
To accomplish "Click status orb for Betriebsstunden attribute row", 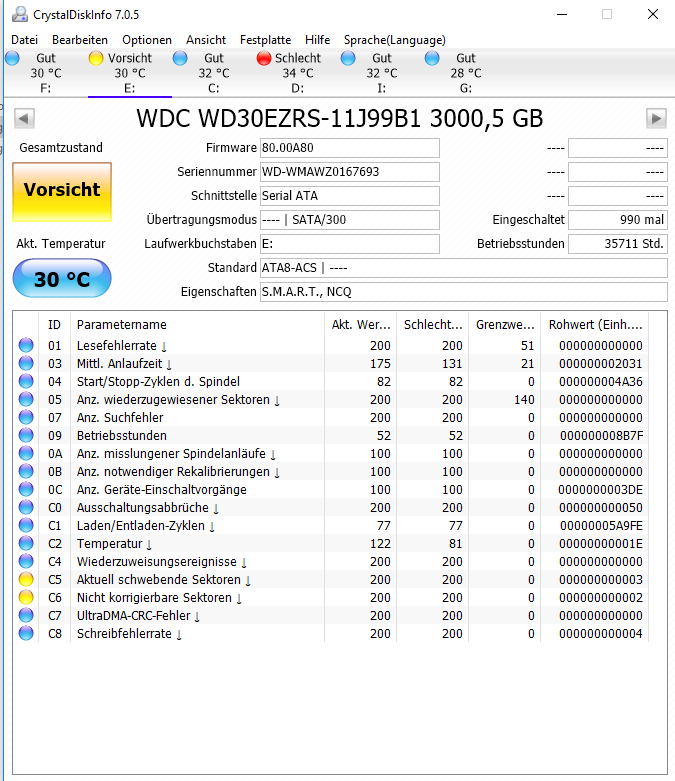I will [26, 435].
